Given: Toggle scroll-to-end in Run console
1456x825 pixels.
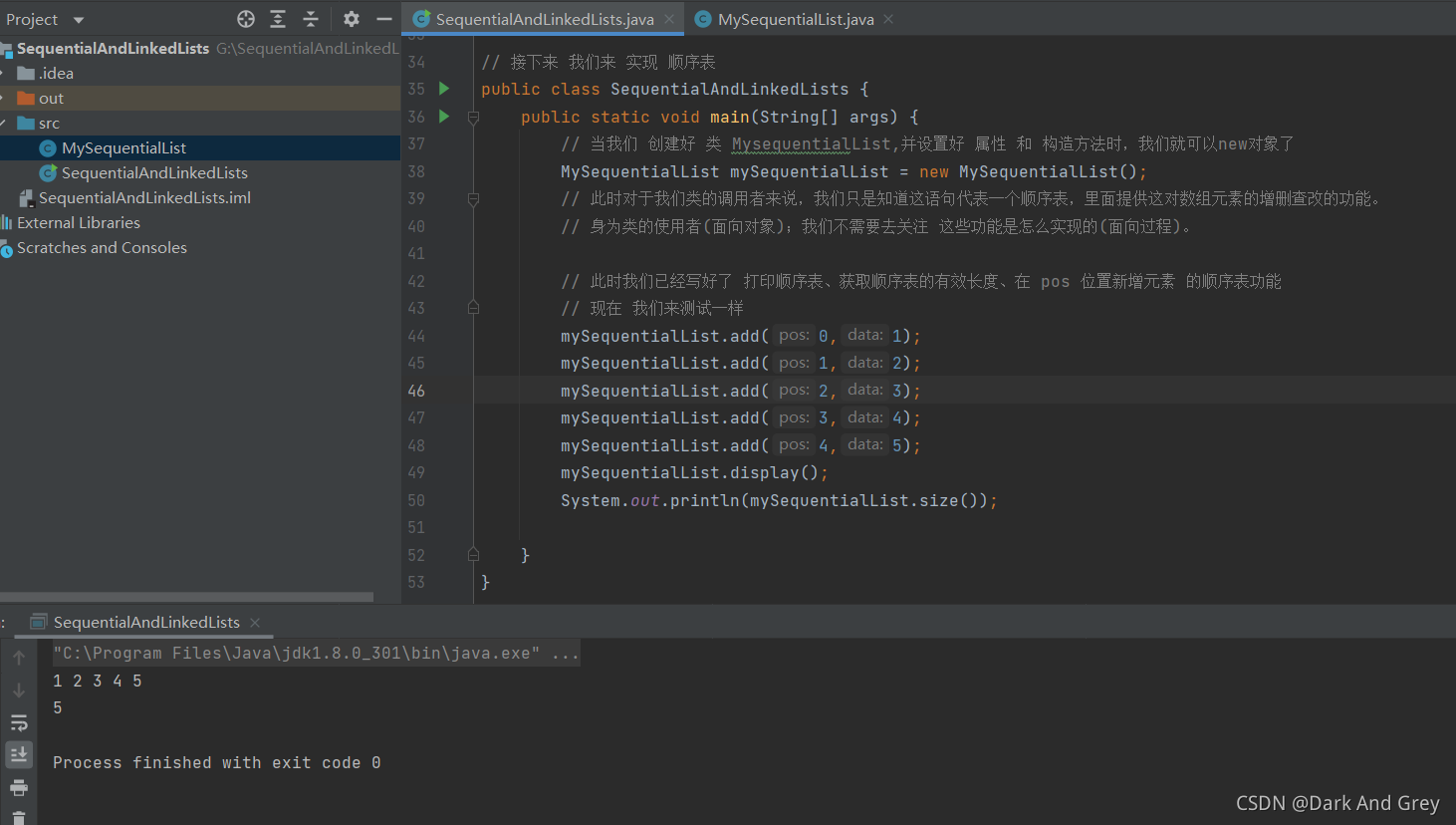Looking at the screenshot, I should coord(19,755).
